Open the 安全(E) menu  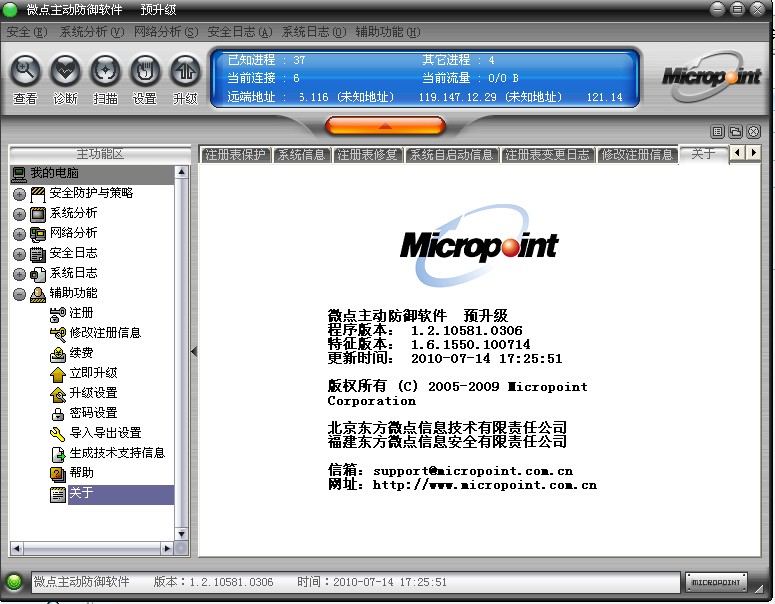(27, 32)
